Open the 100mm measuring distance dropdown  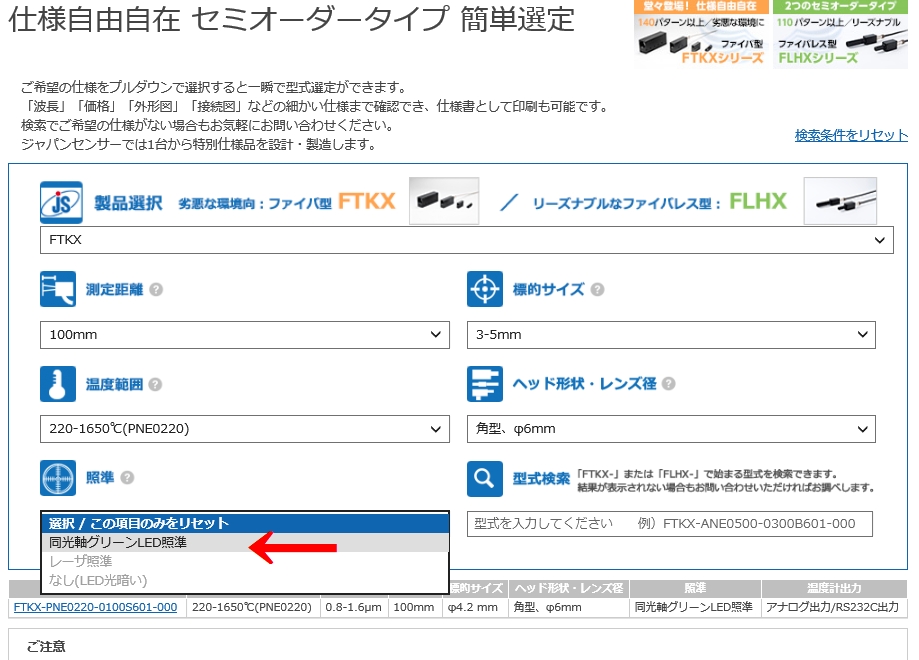(x=245, y=335)
